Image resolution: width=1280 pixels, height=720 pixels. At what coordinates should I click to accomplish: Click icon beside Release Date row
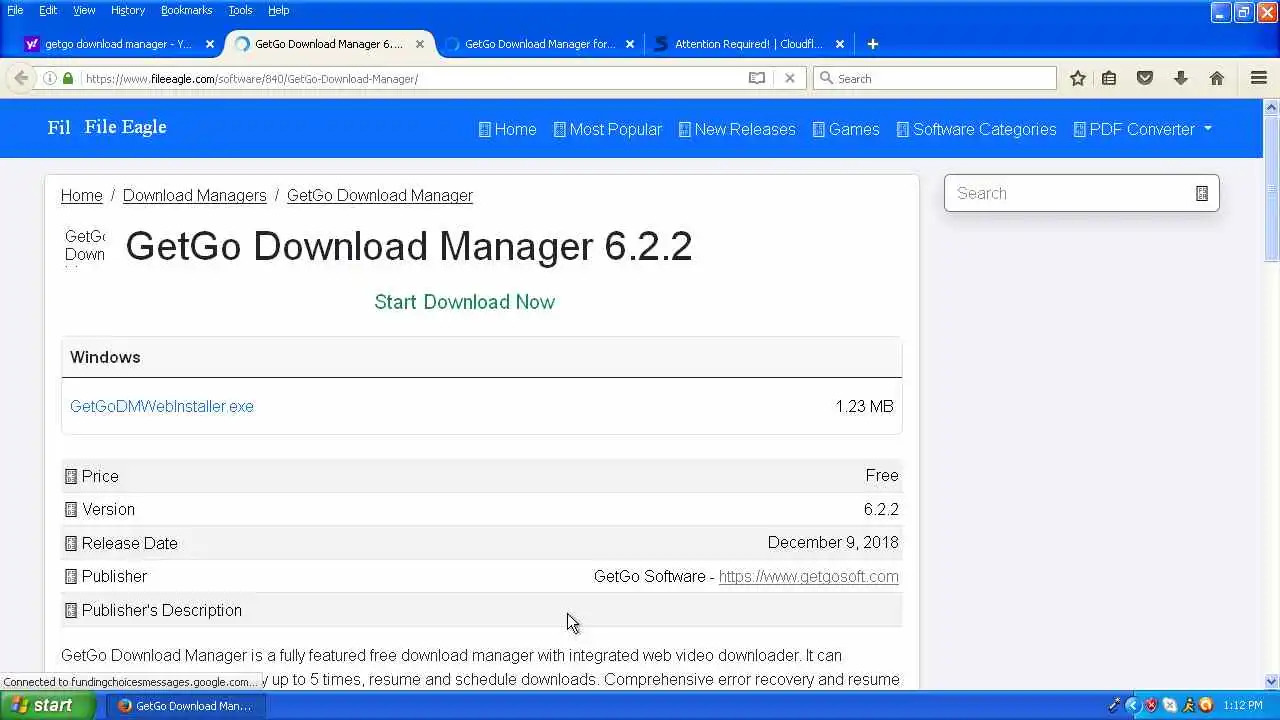(x=71, y=544)
